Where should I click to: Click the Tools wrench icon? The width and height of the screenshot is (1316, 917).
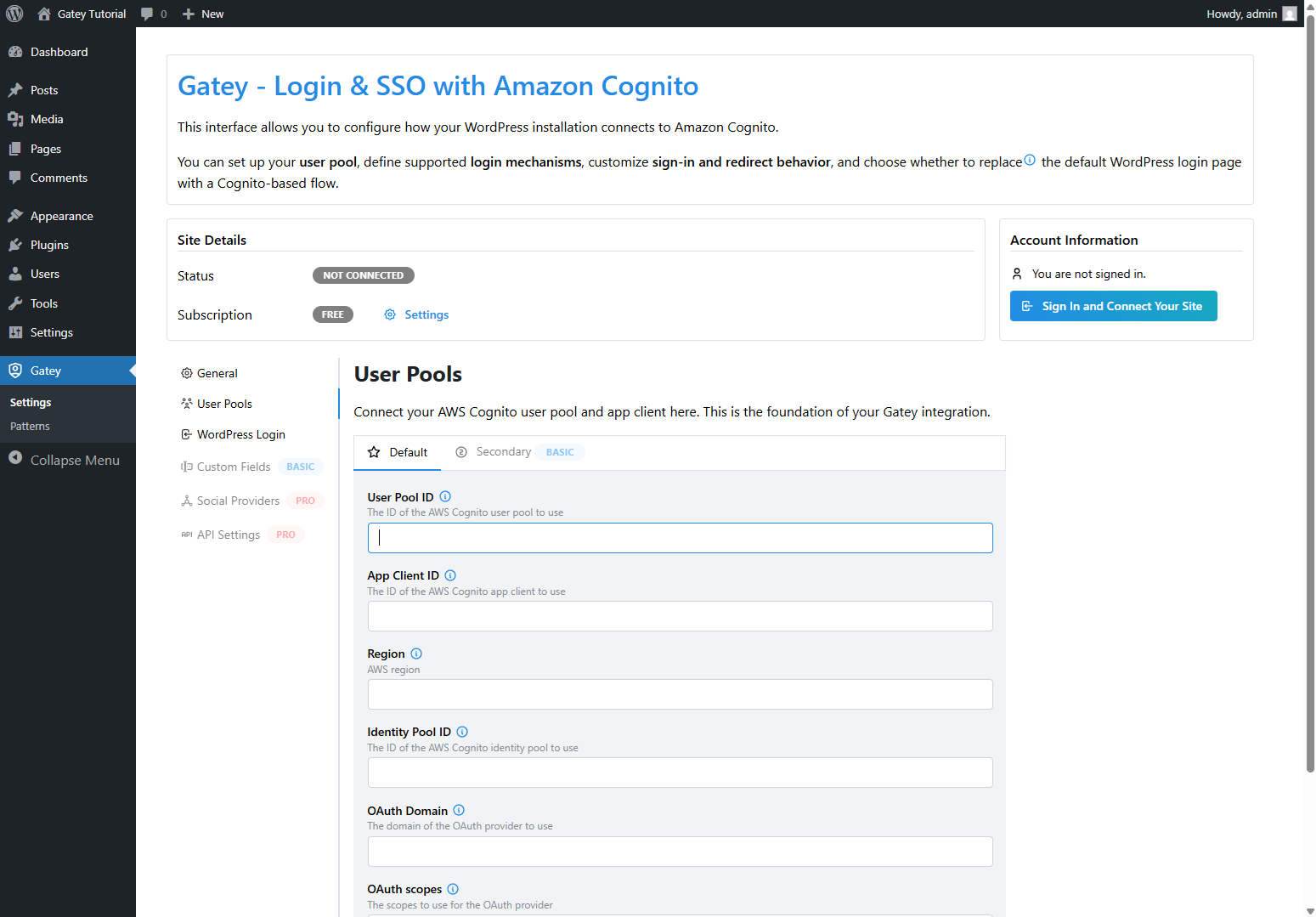tap(15, 303)
